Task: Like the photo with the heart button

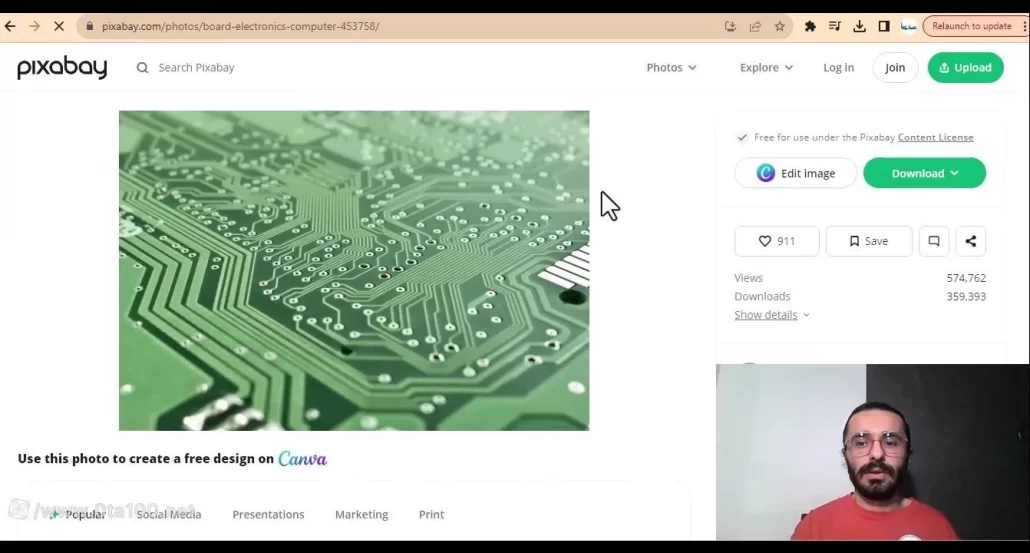Action: point(776,241)
